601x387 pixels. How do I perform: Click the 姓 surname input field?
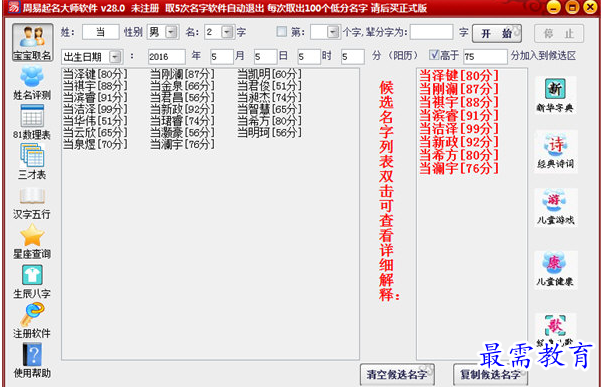click(x=100, y=32)
